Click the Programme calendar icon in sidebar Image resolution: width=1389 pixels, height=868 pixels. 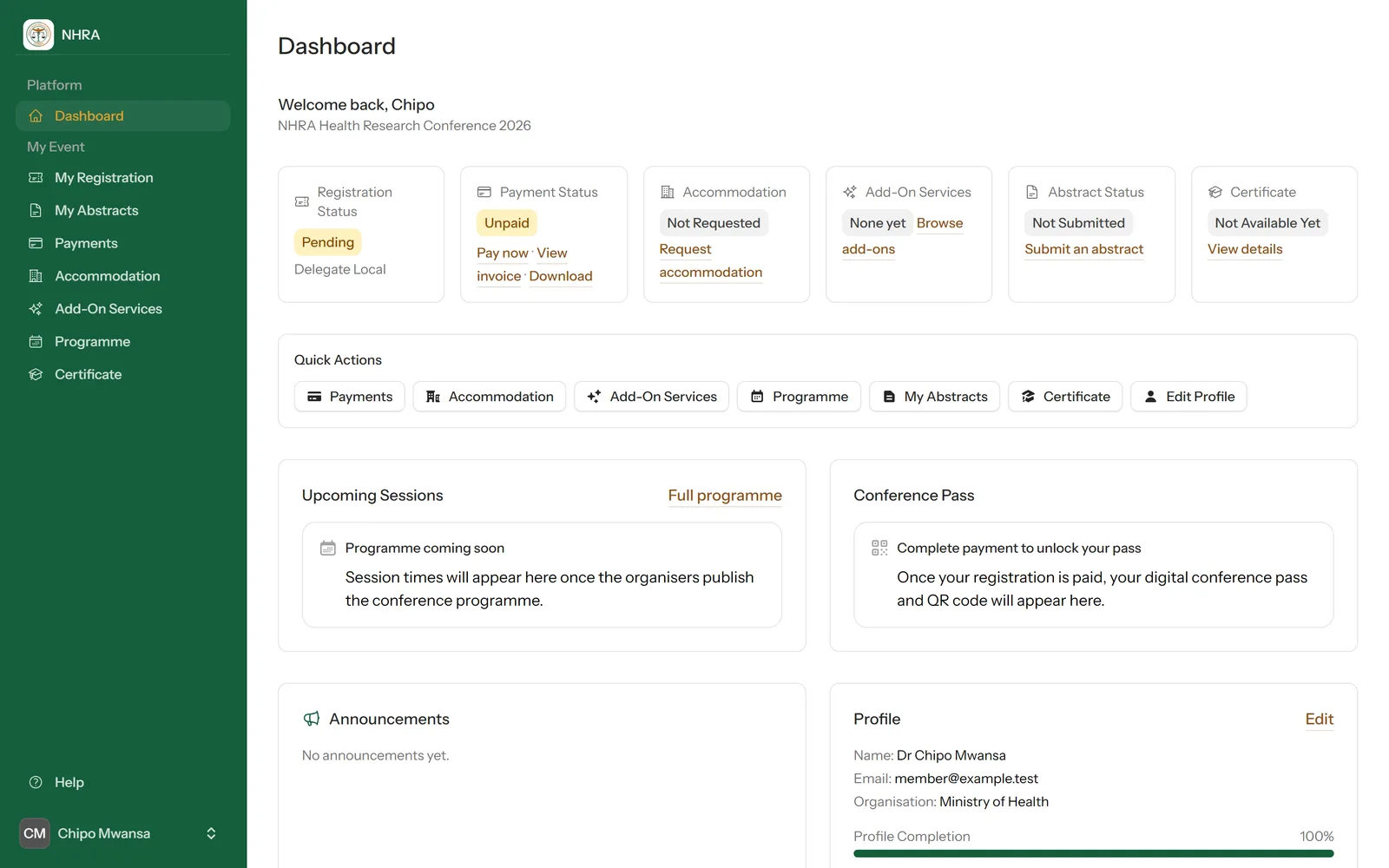click(36, 342)
